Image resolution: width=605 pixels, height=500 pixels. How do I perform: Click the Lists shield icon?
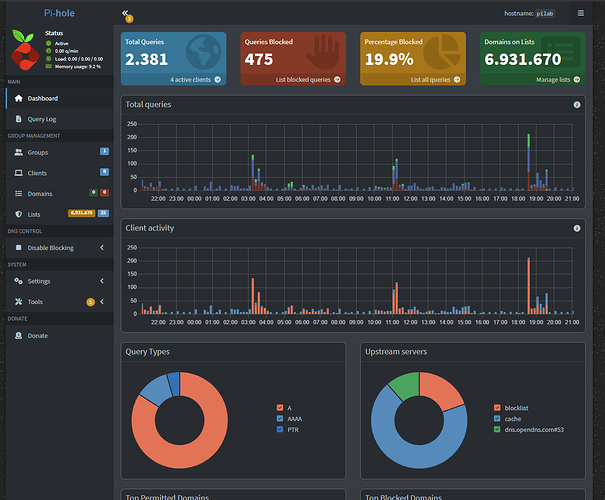[19, 214]
